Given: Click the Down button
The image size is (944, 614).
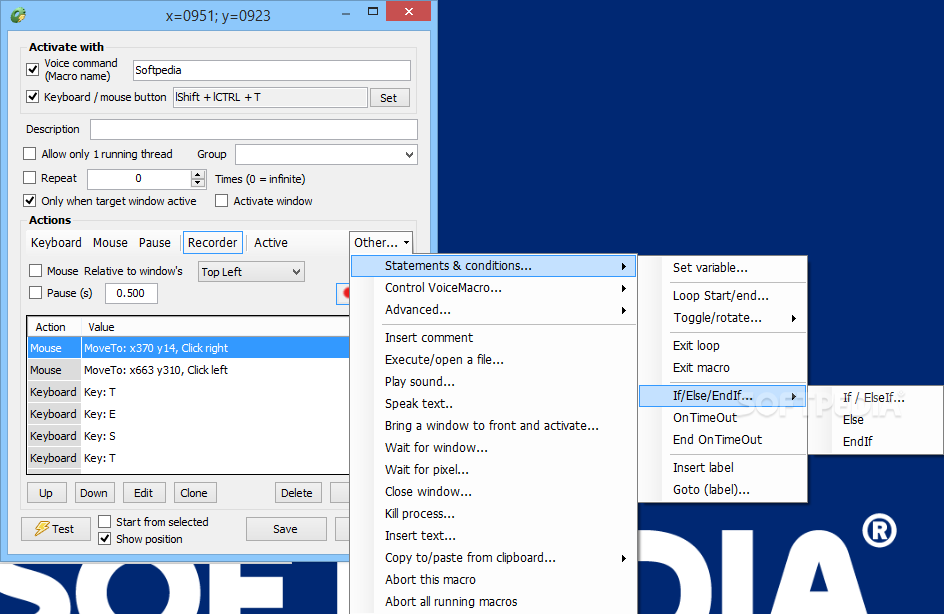Looking at the screenshot, I should click(94, 493).
